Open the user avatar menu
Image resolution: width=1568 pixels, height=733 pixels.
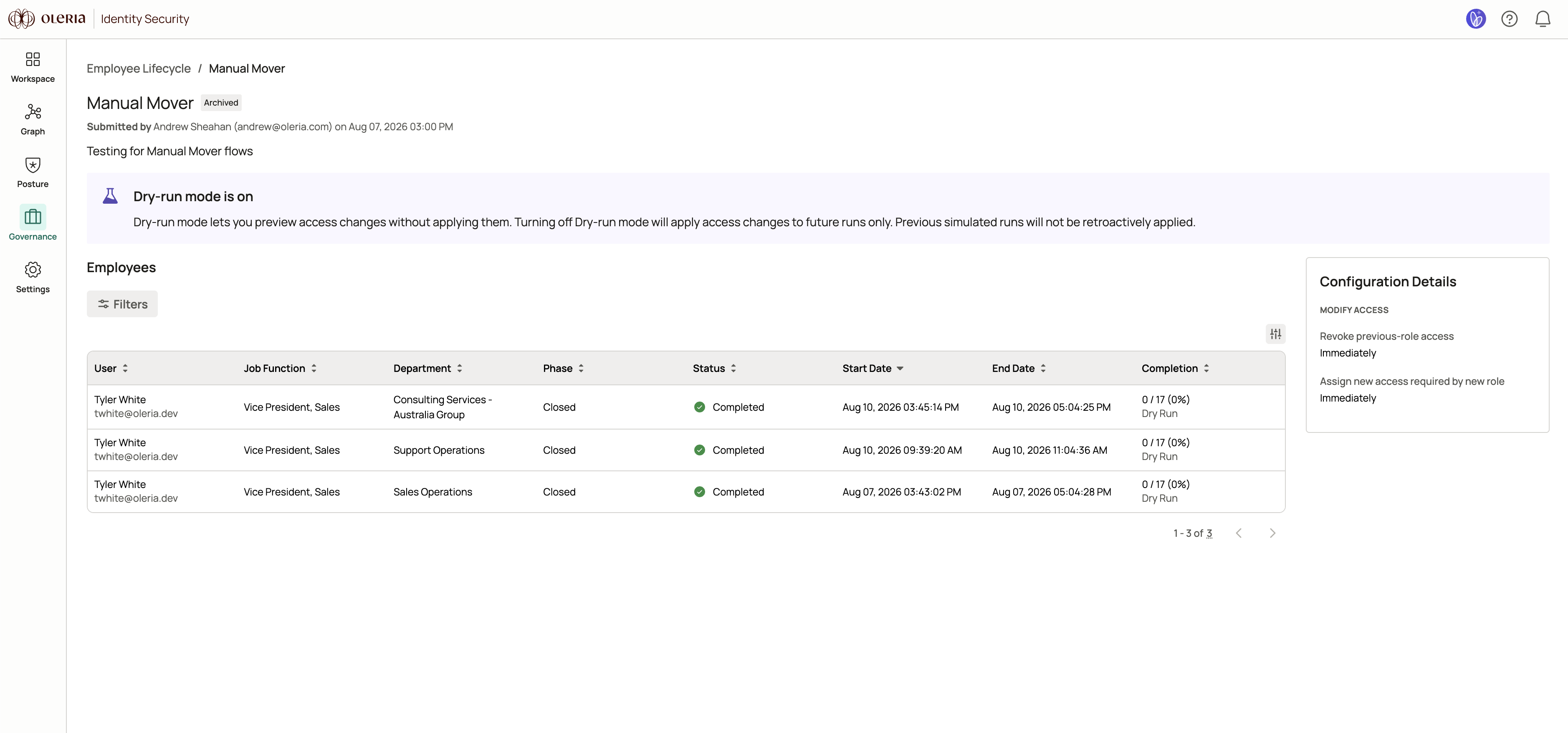(x=1475, y=19)
